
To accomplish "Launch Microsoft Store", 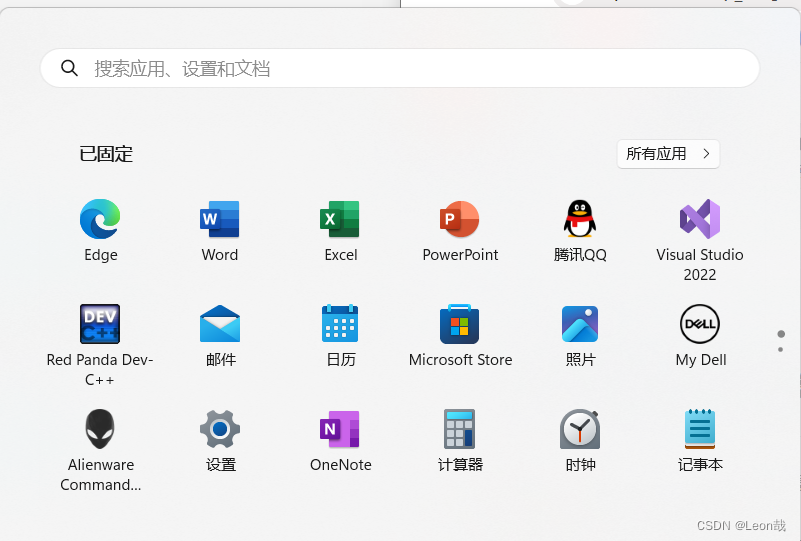I will click(460, 324).
